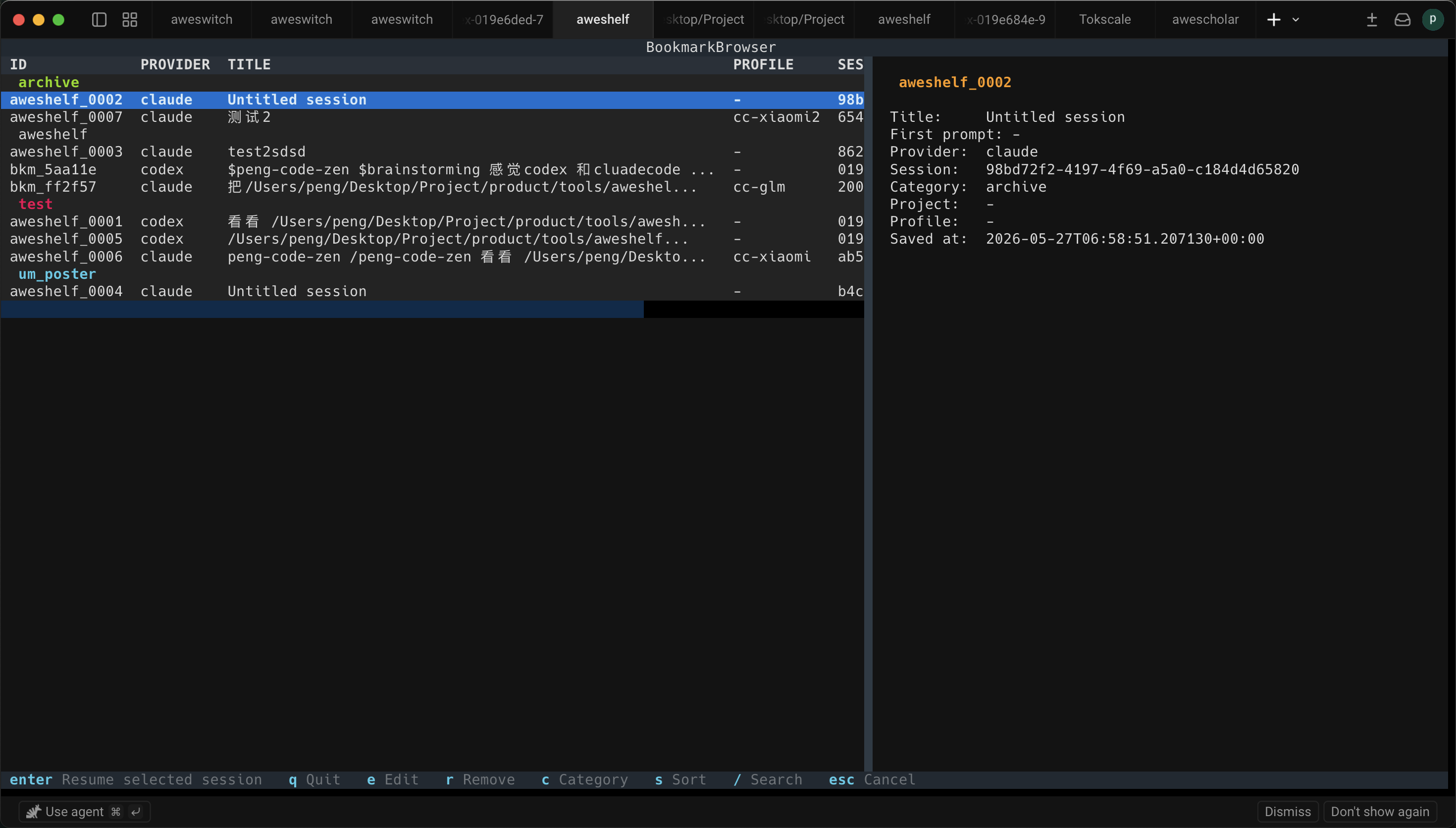The image size is (1456, 828).
Task: Select row aweshelf_0006 claude
Action: pos(432,257)
